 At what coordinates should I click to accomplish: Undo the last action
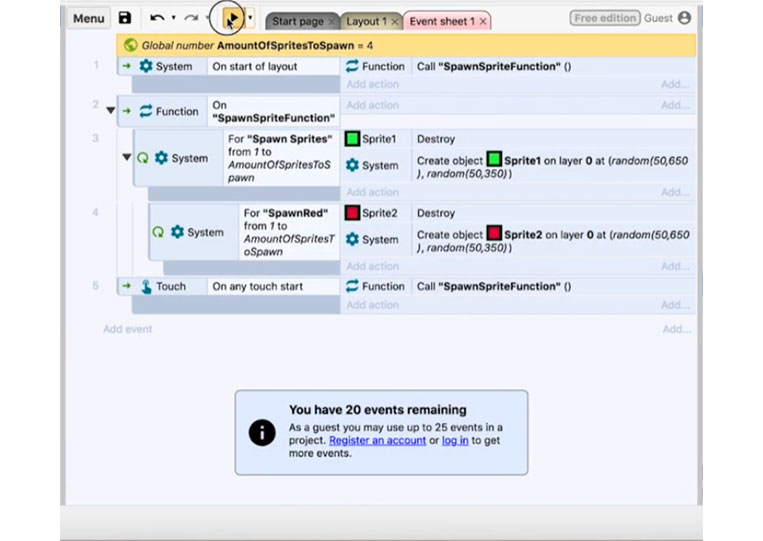point(157,18)
